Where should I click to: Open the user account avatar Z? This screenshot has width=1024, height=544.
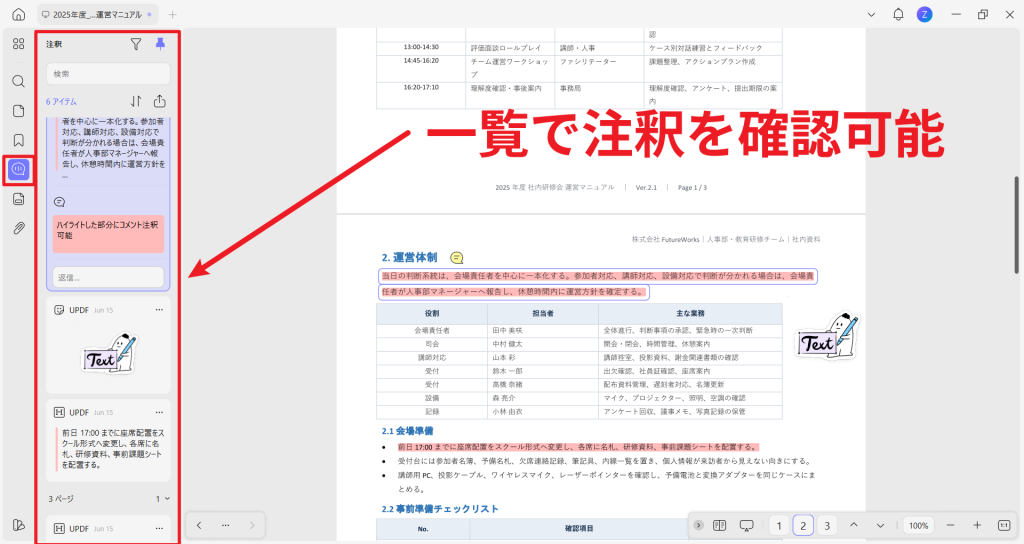924,14
